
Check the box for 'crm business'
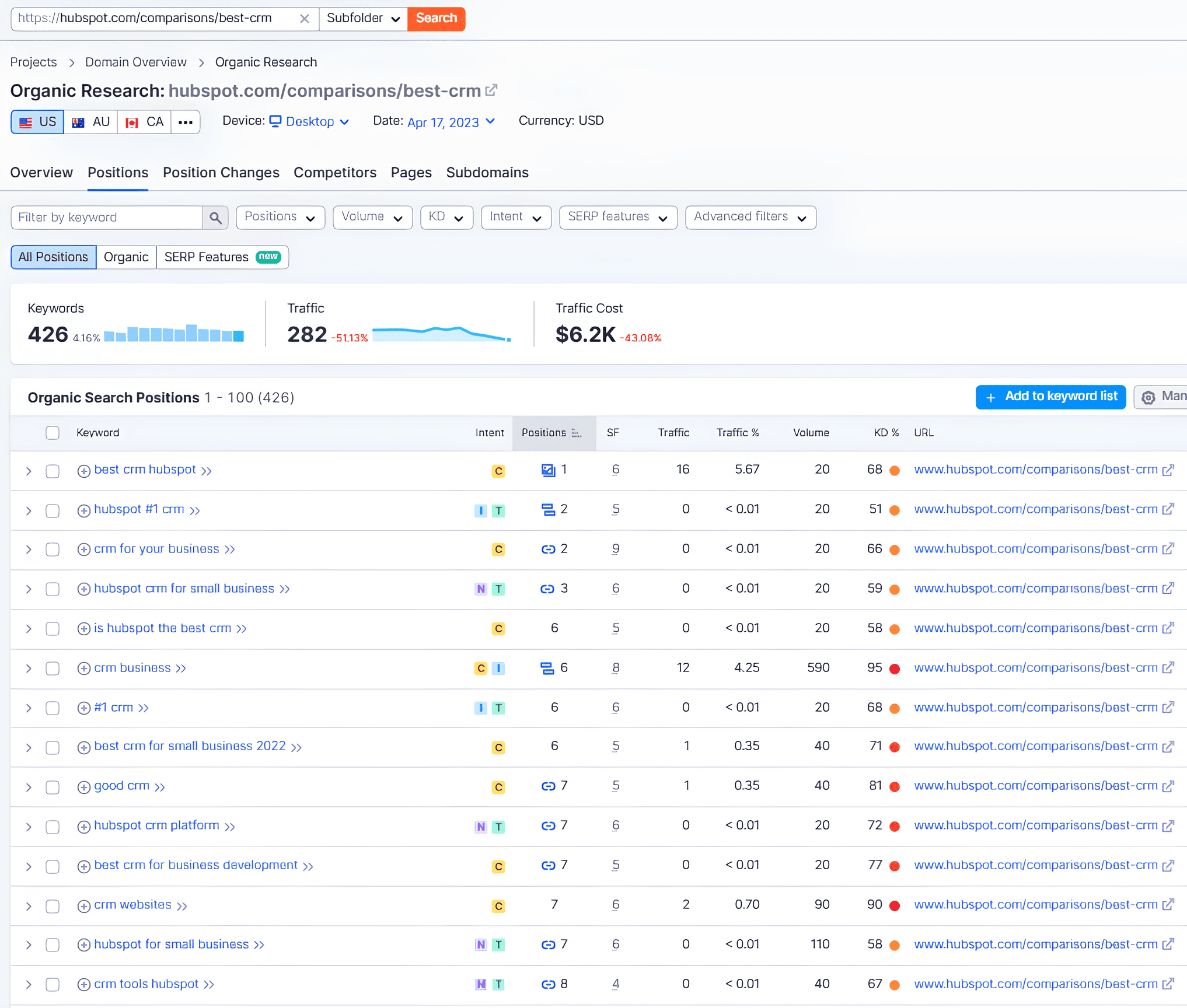point(53,668)
